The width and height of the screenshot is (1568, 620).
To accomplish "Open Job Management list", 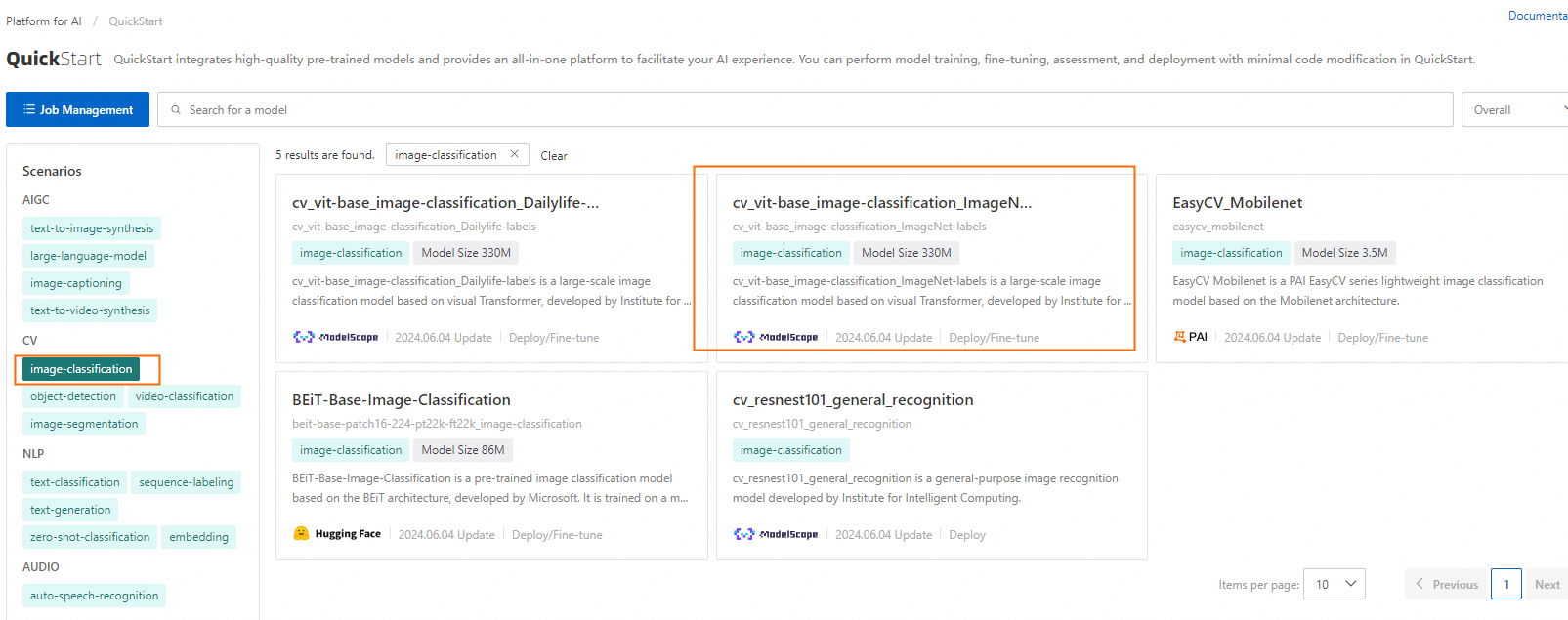I will [x=78, y=110].
